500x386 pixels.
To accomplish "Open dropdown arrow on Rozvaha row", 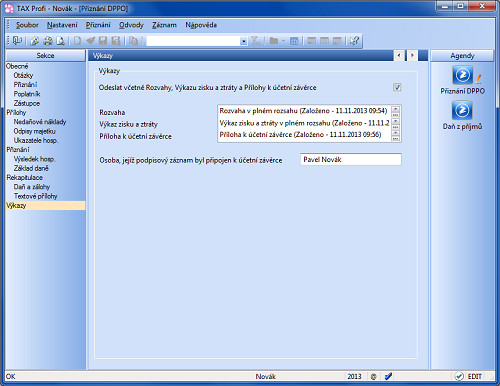I will tap(395, 109).
